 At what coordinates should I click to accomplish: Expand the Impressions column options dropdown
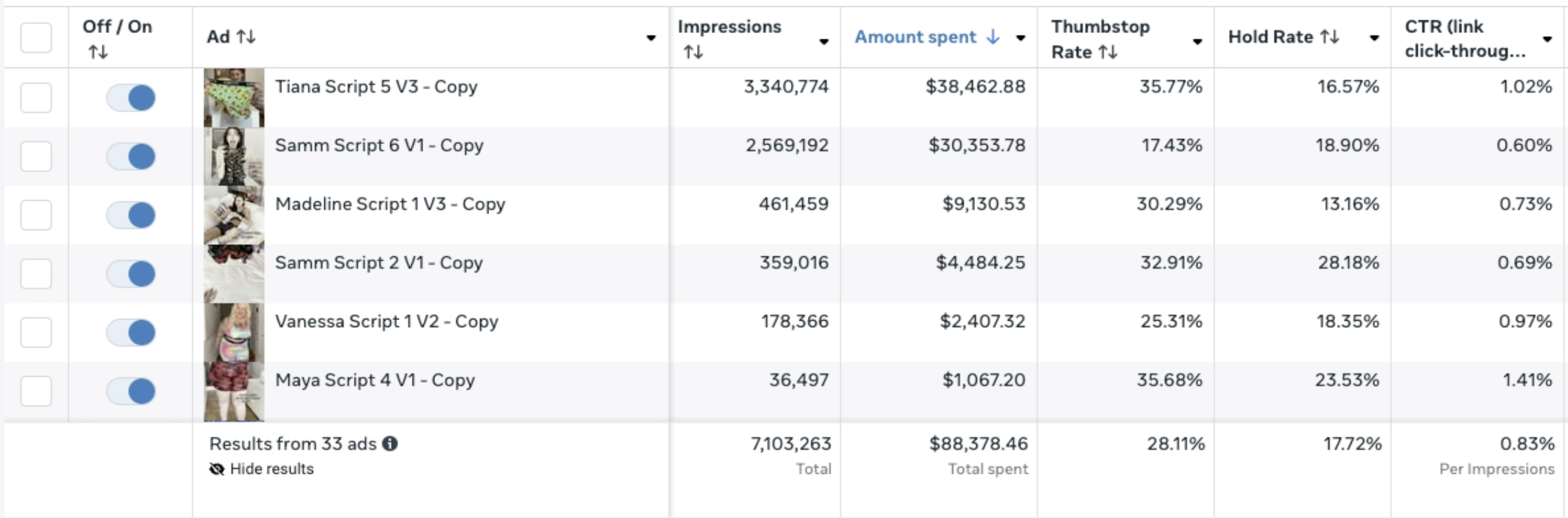(x=823, y=41)
